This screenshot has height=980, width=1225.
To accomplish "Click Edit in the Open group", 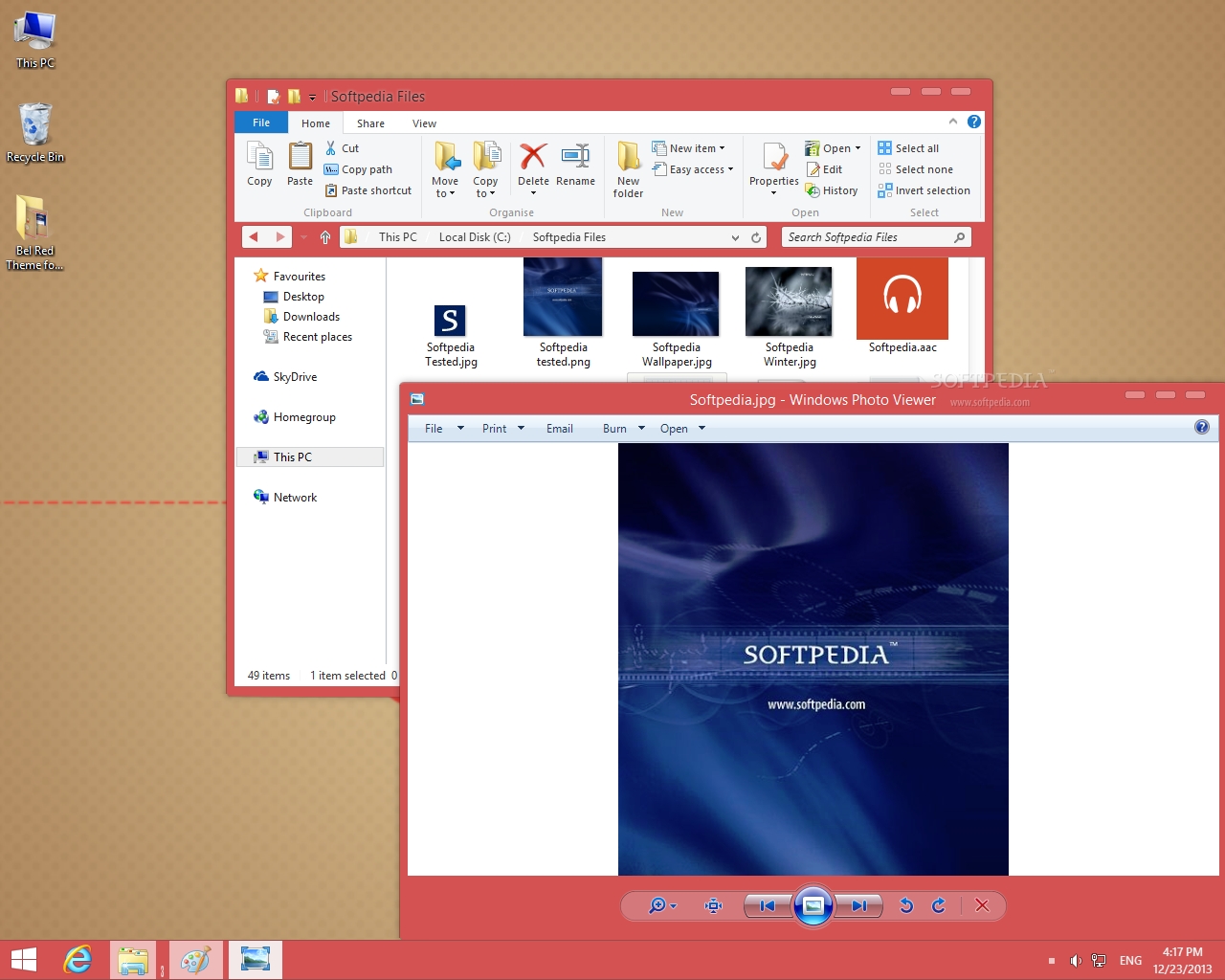I will (824, 169).
